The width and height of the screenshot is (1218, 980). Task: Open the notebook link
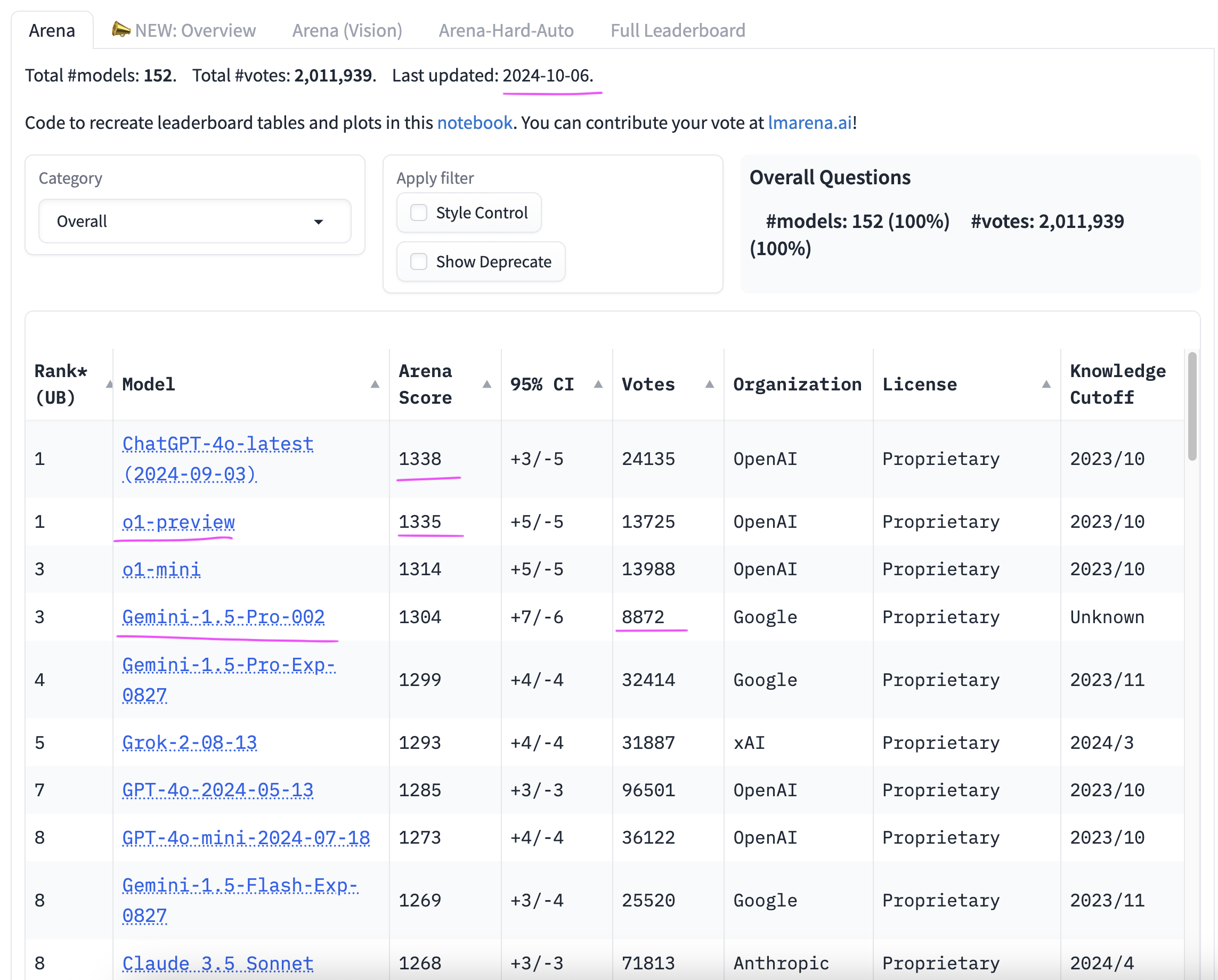(x=475, y=123)
